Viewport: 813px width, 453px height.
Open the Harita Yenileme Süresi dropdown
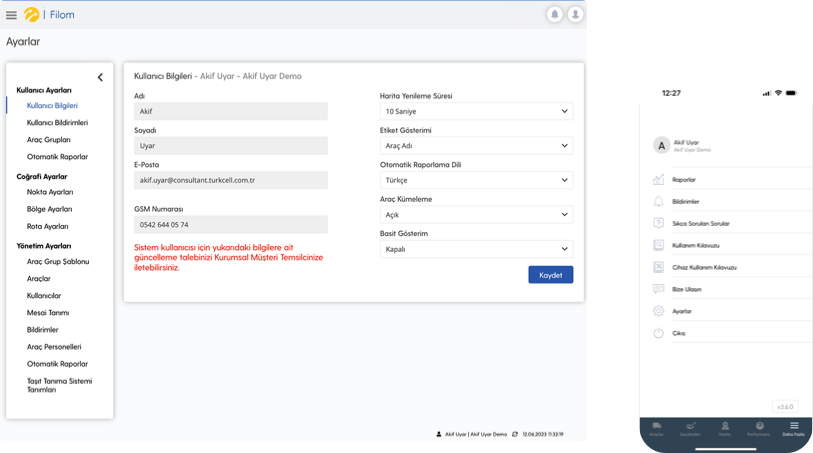(x=476, y=111)
